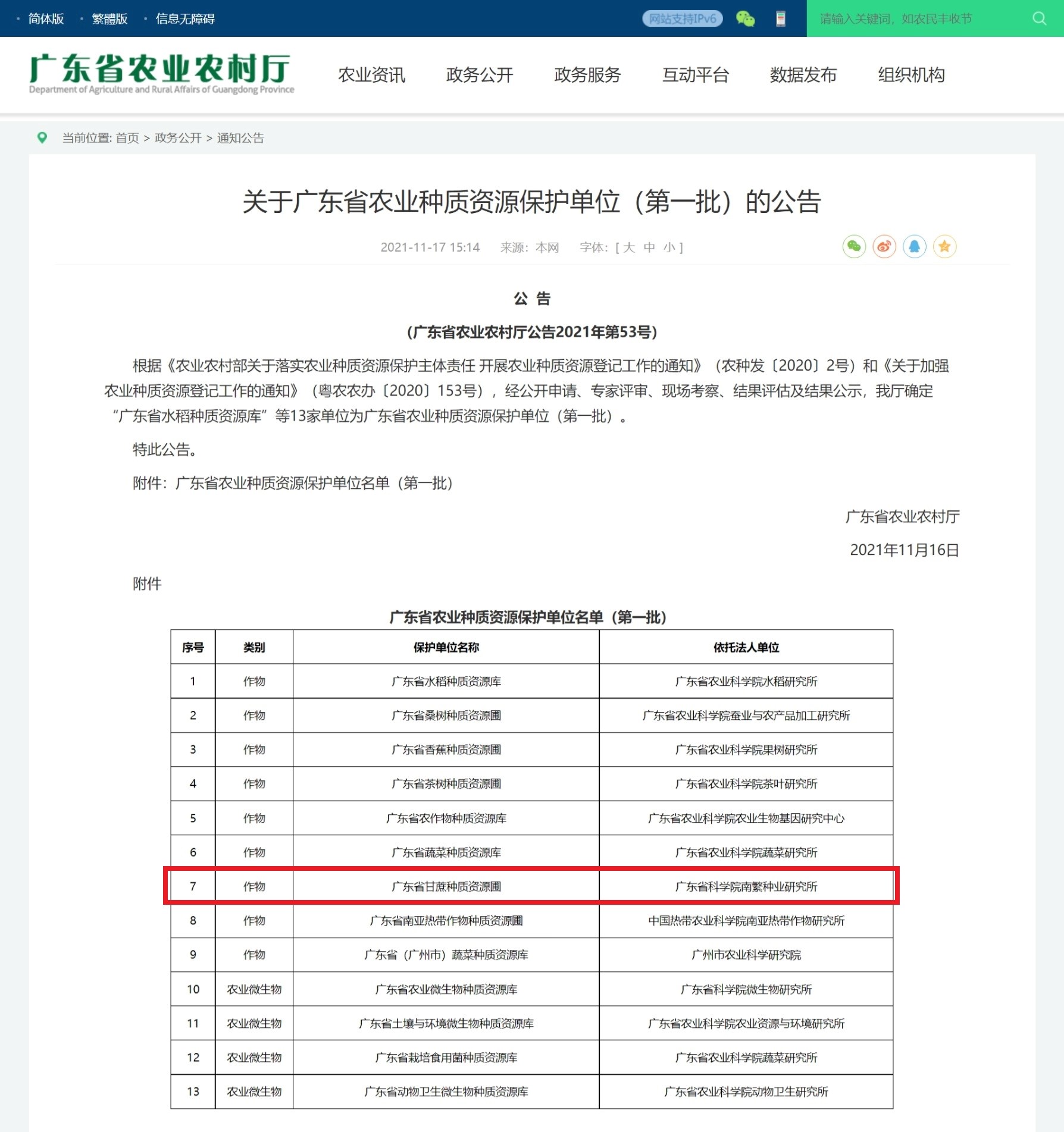This screenshot has height=1132, width=1064.
Task: Click cell 广州市农业科学研究院
Action: 746,955
